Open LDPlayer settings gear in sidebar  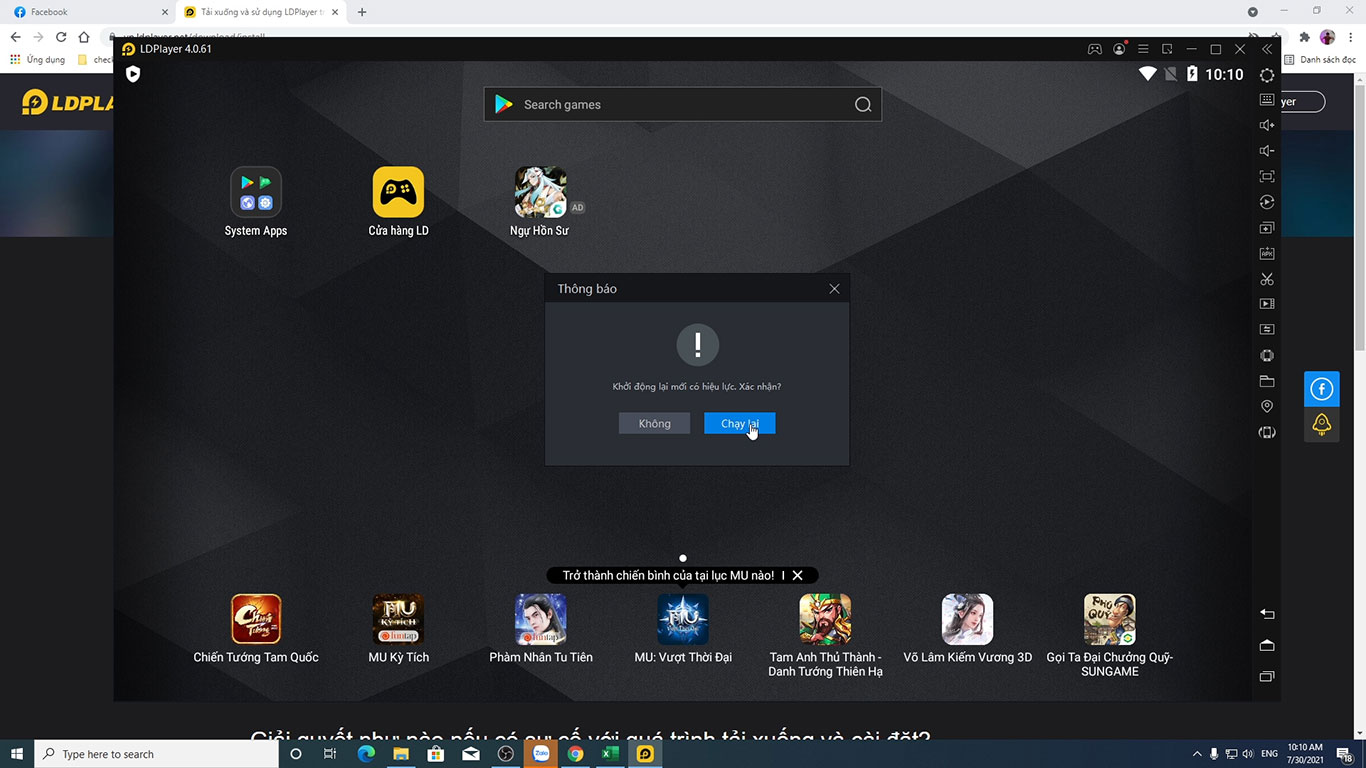[x=1267, y=75]
